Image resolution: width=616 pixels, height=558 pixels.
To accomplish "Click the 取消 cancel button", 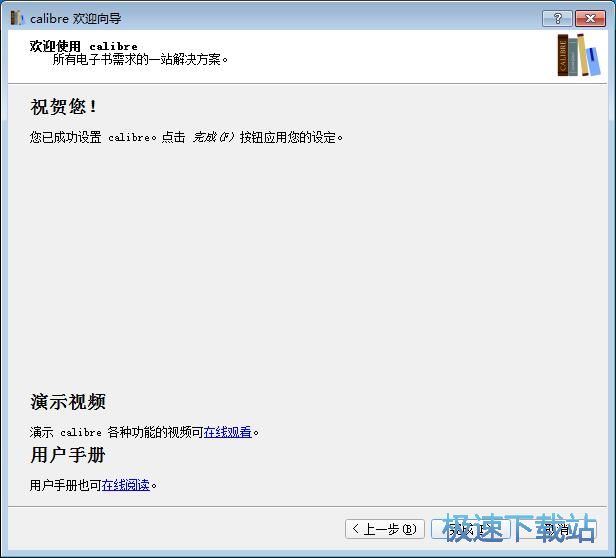I will [x=556, y=529].
